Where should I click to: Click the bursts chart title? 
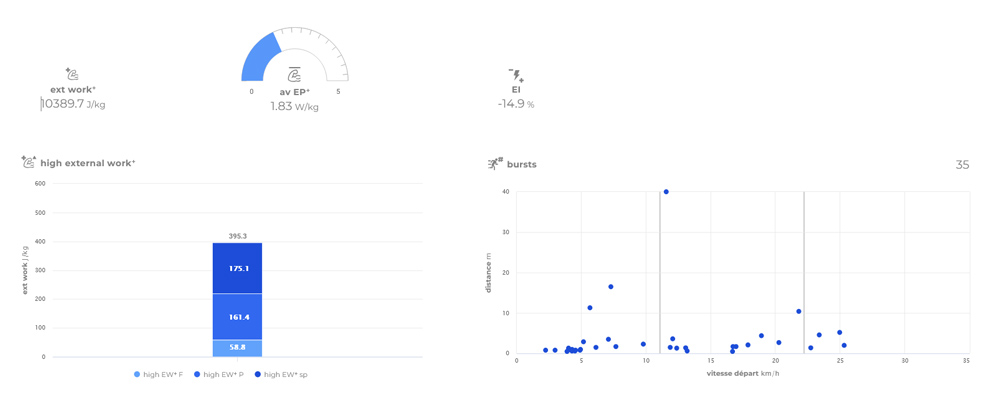522,164
